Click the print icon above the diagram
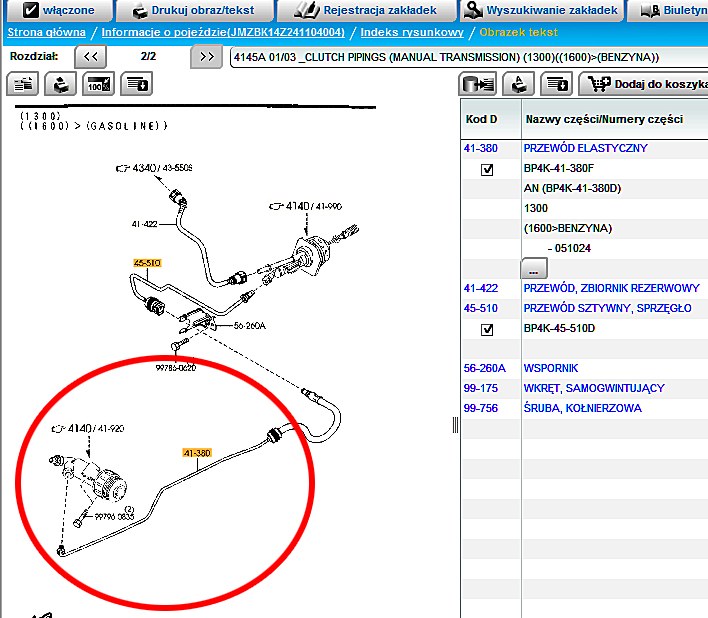Viewport: 708px width, 618px height. click(x=62, y=84)
